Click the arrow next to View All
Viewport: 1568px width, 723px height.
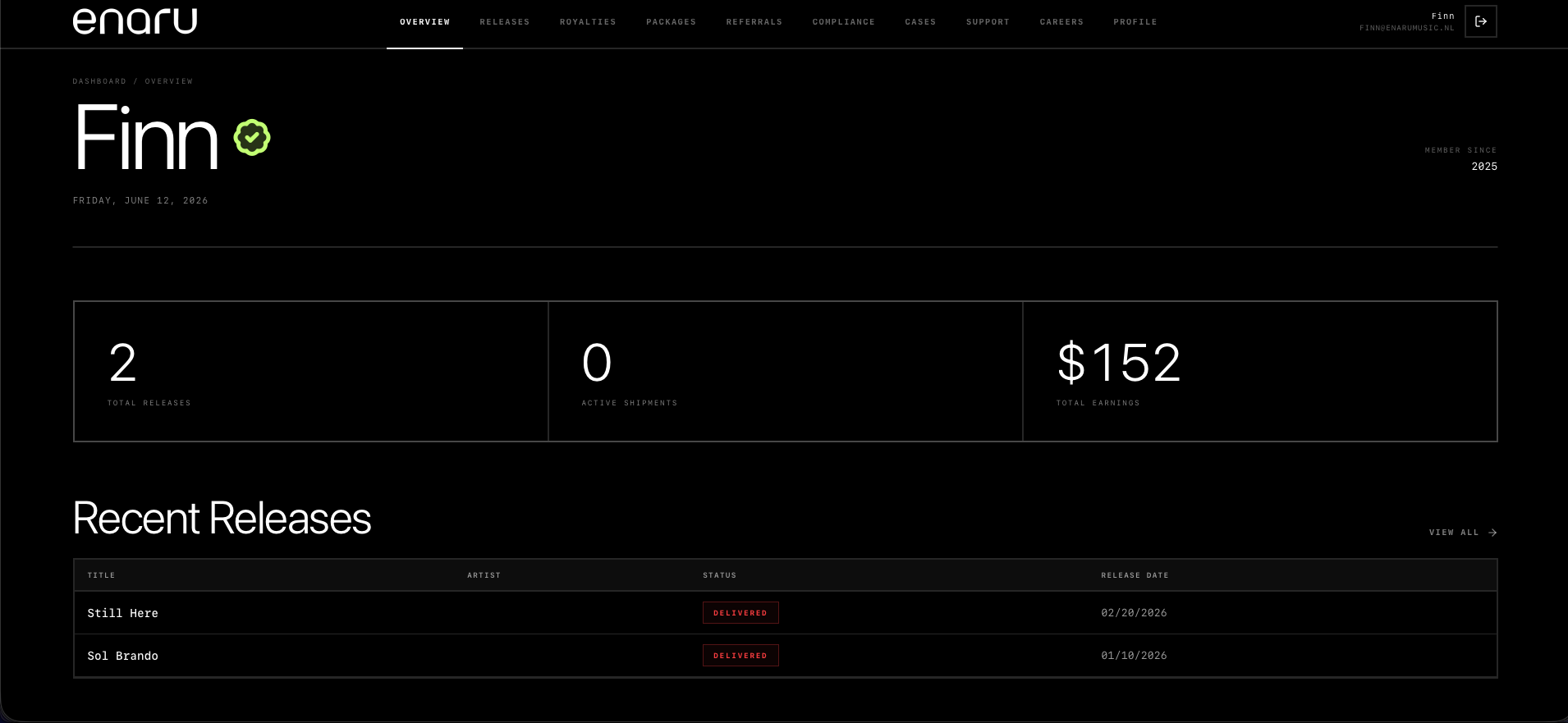pos(1492,533)
